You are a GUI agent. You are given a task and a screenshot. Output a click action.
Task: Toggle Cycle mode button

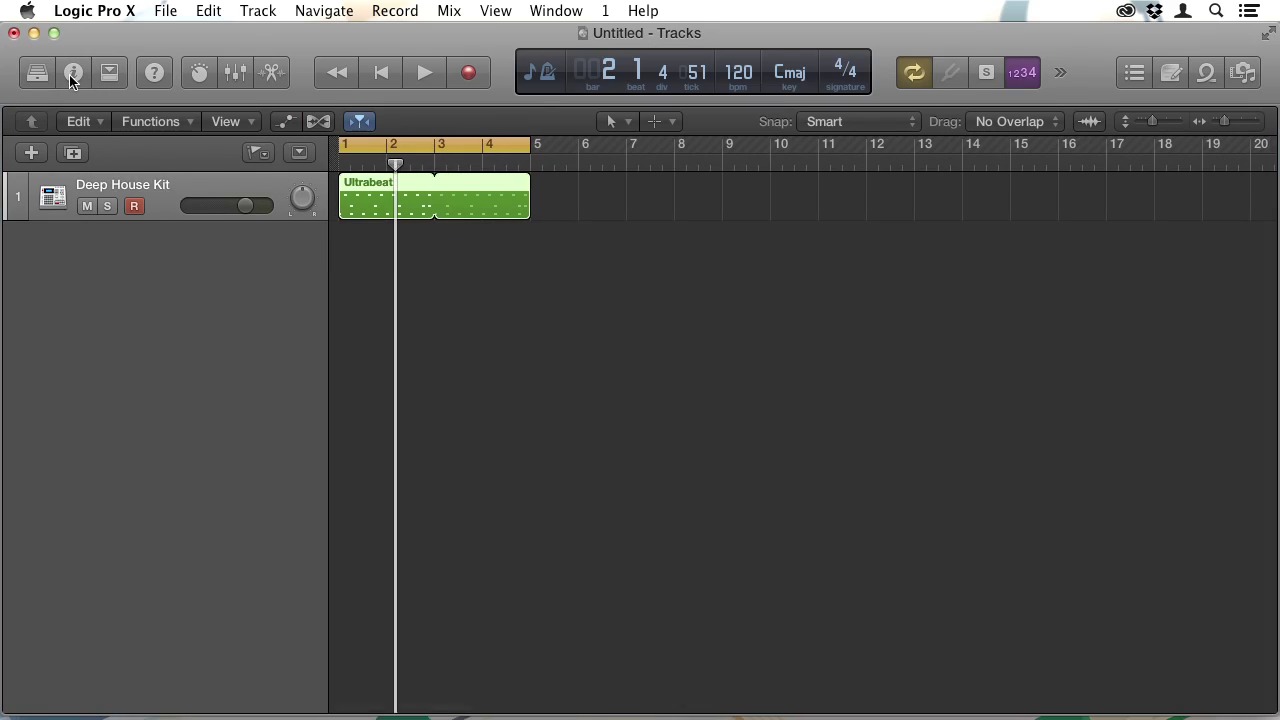point(914,73)
